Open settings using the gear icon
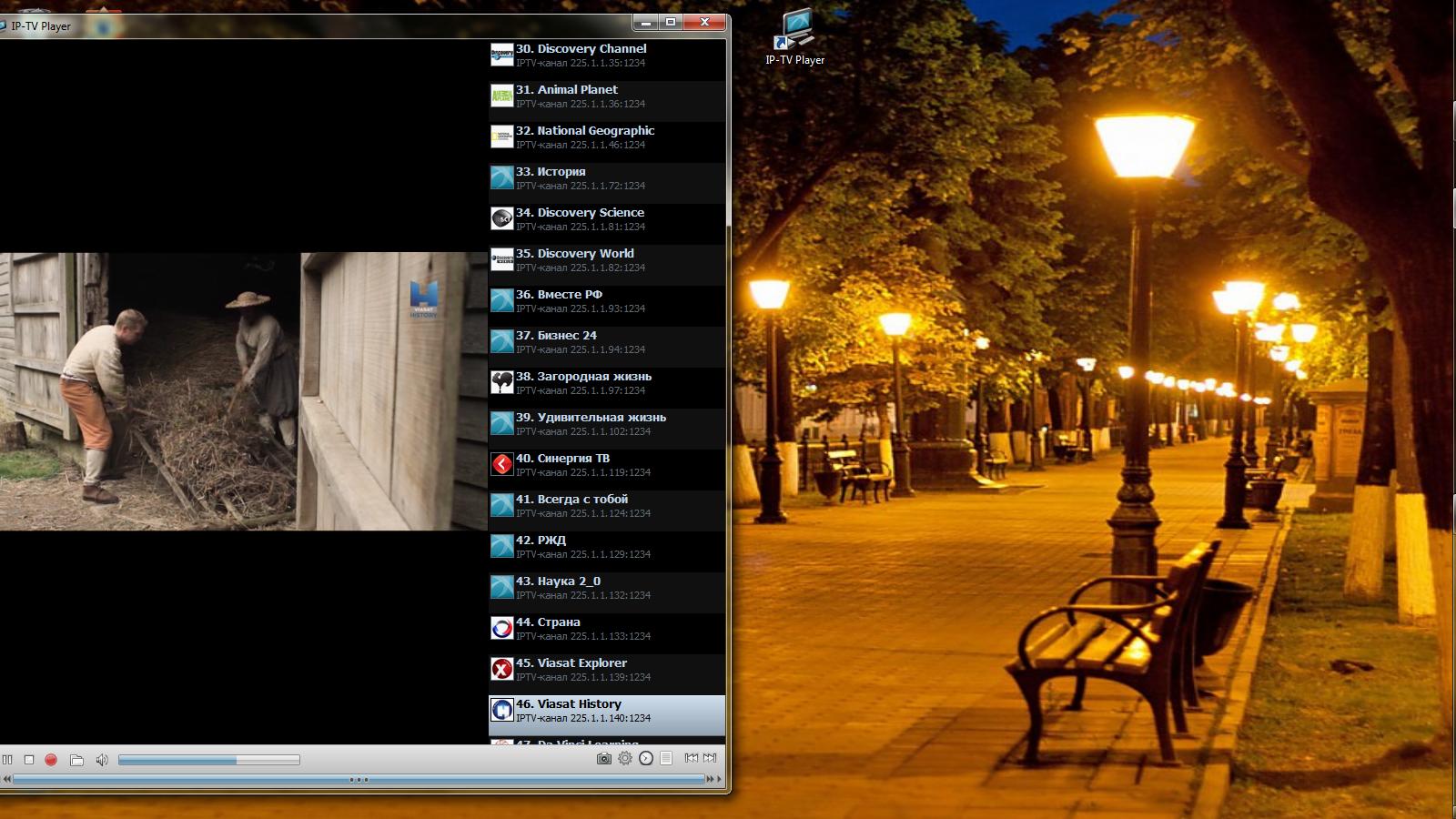 (625, 758)
